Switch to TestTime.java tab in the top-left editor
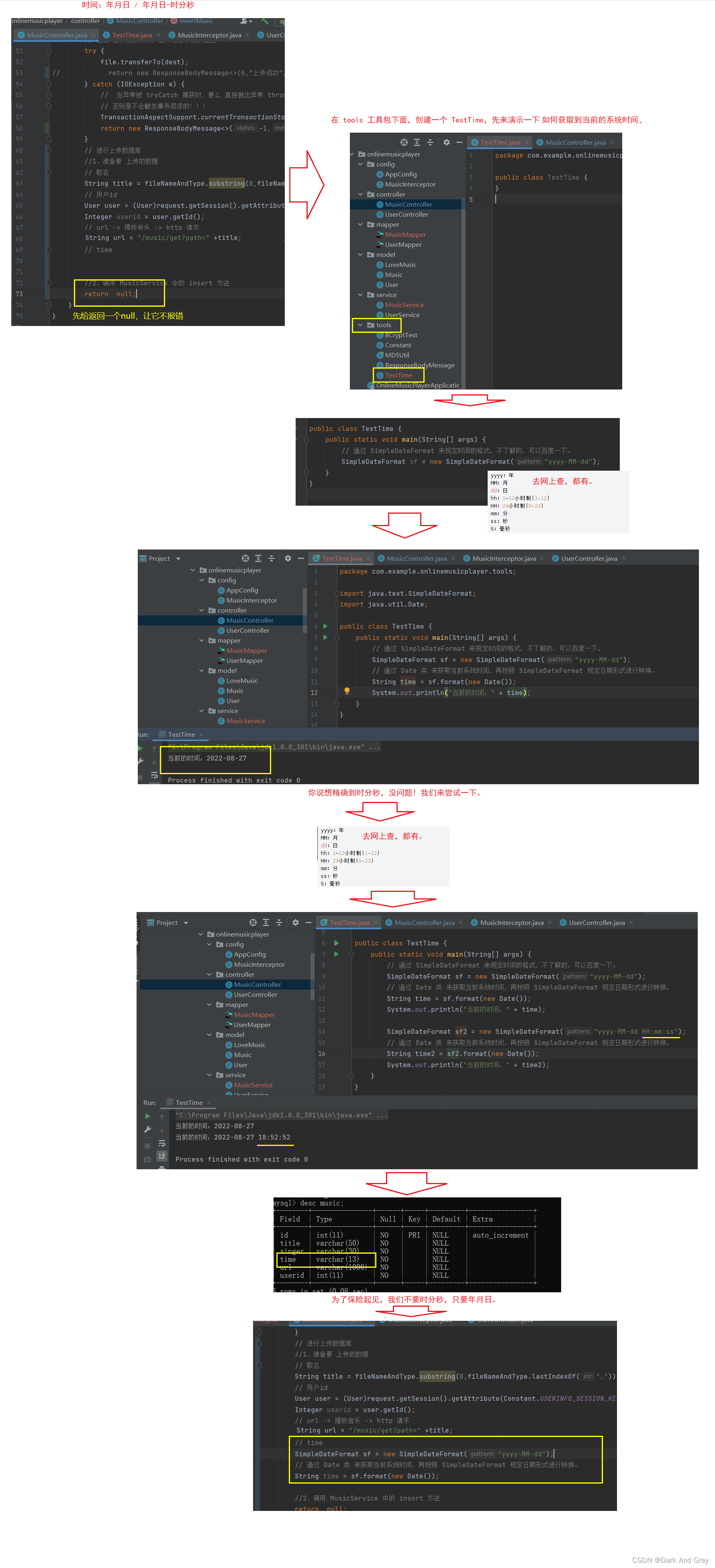The image size is (715, 1568). pyautogui.click(x=132, y=35)
